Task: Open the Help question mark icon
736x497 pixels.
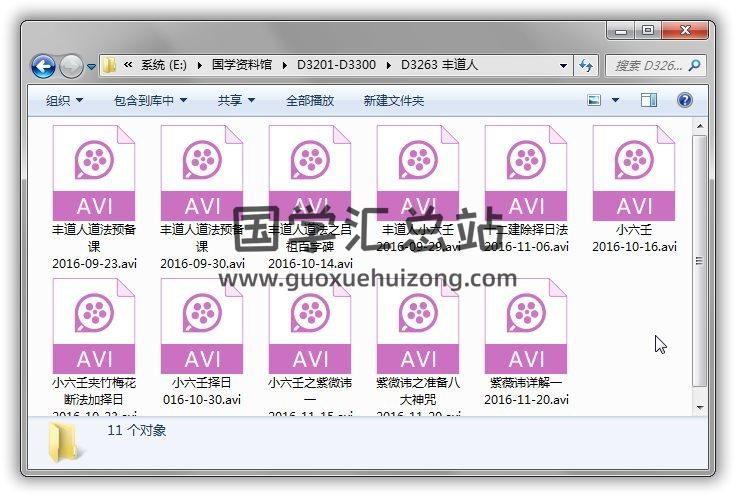Action: pos(685,100)
